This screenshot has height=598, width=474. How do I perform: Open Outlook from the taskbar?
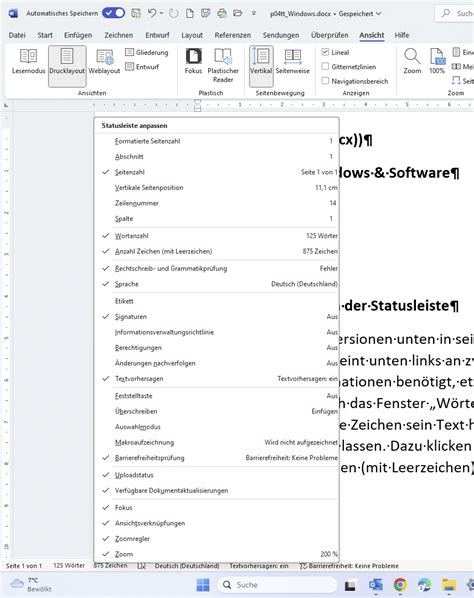[376, 585]
